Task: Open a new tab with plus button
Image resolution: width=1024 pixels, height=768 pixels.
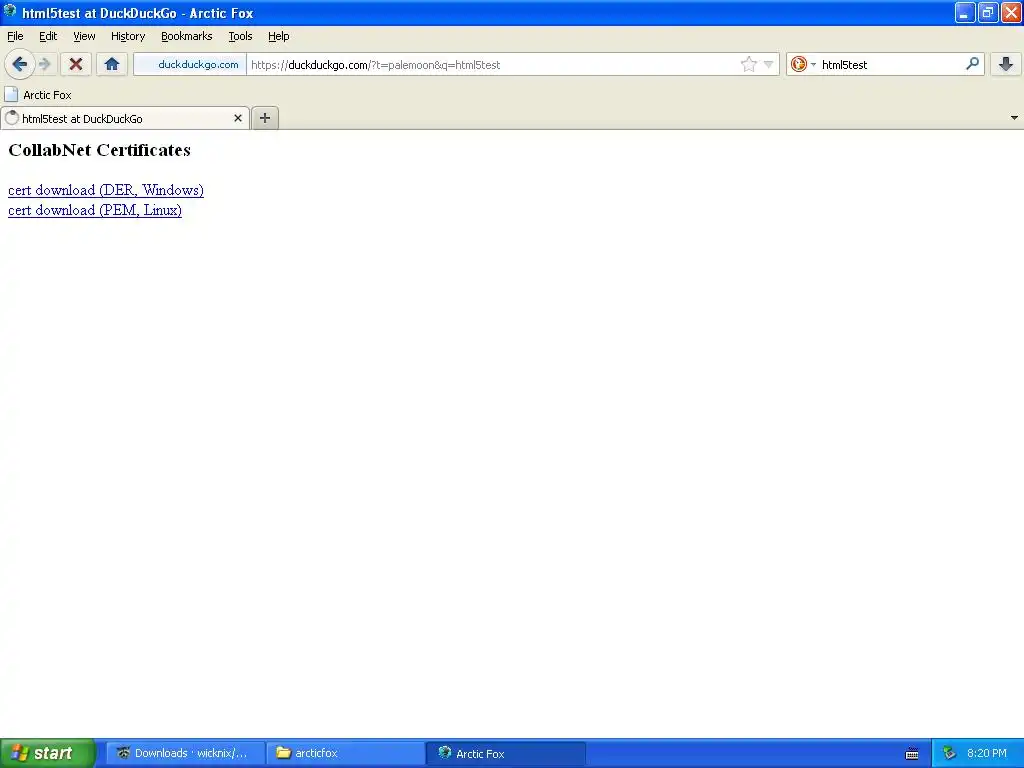Action: (265, 118)
